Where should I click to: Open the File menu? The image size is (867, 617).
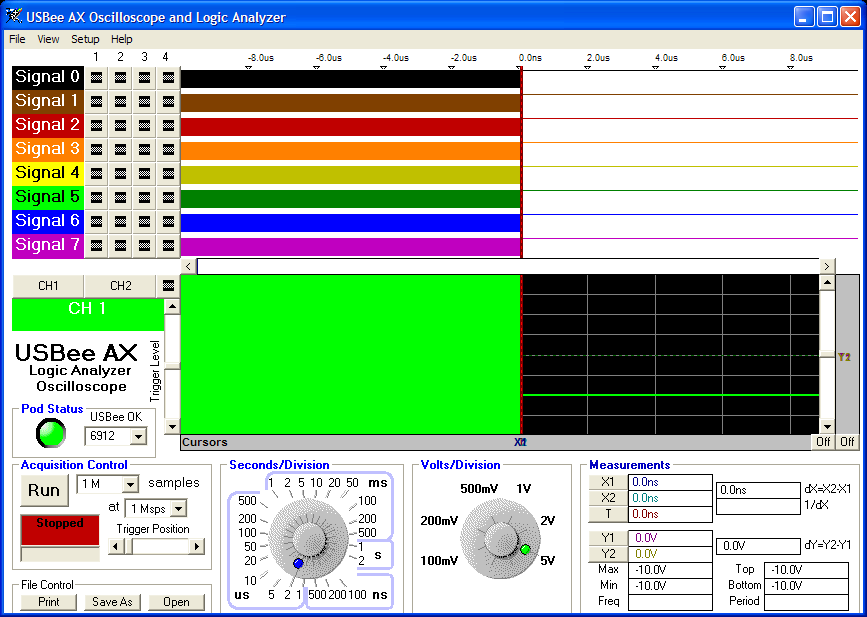tap(17, 39)
